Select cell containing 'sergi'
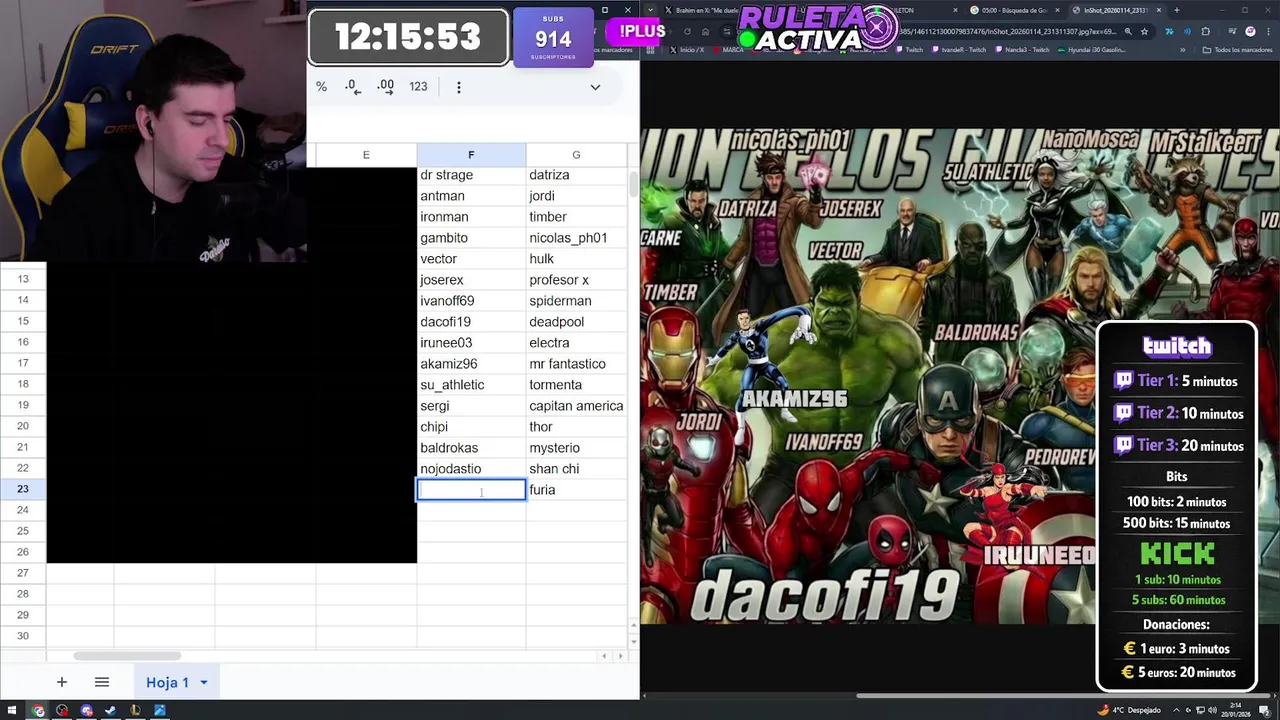The height and width of the screenshot is (720, 1280). click(471, 406)
